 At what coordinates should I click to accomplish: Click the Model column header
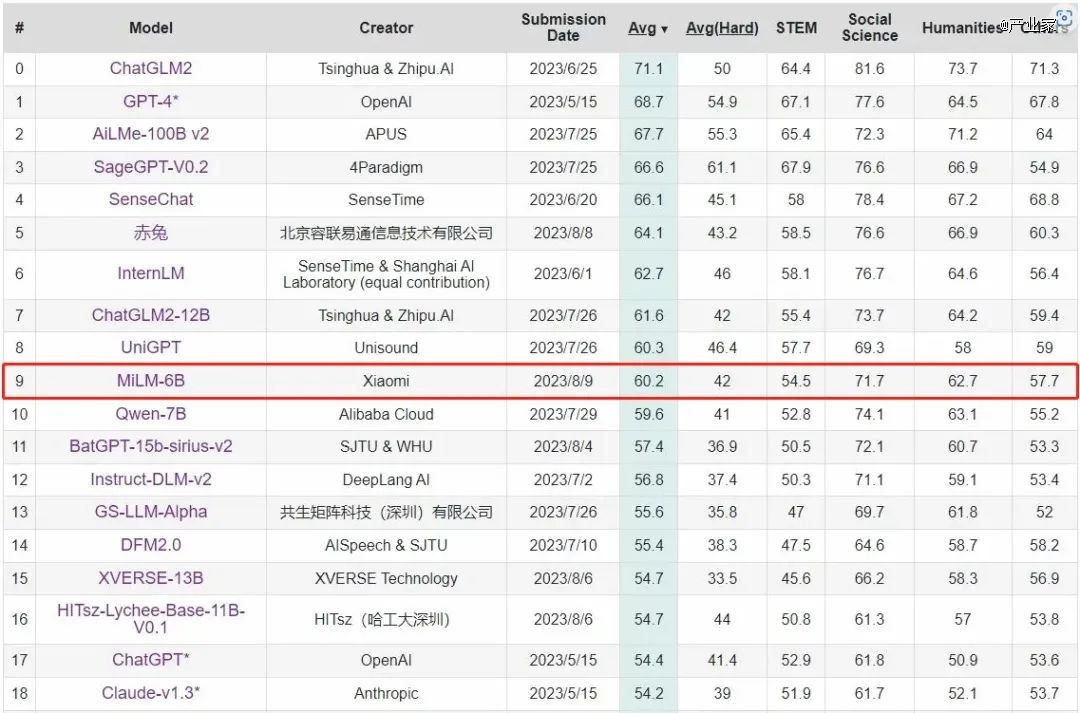click(x=151, y=28)
